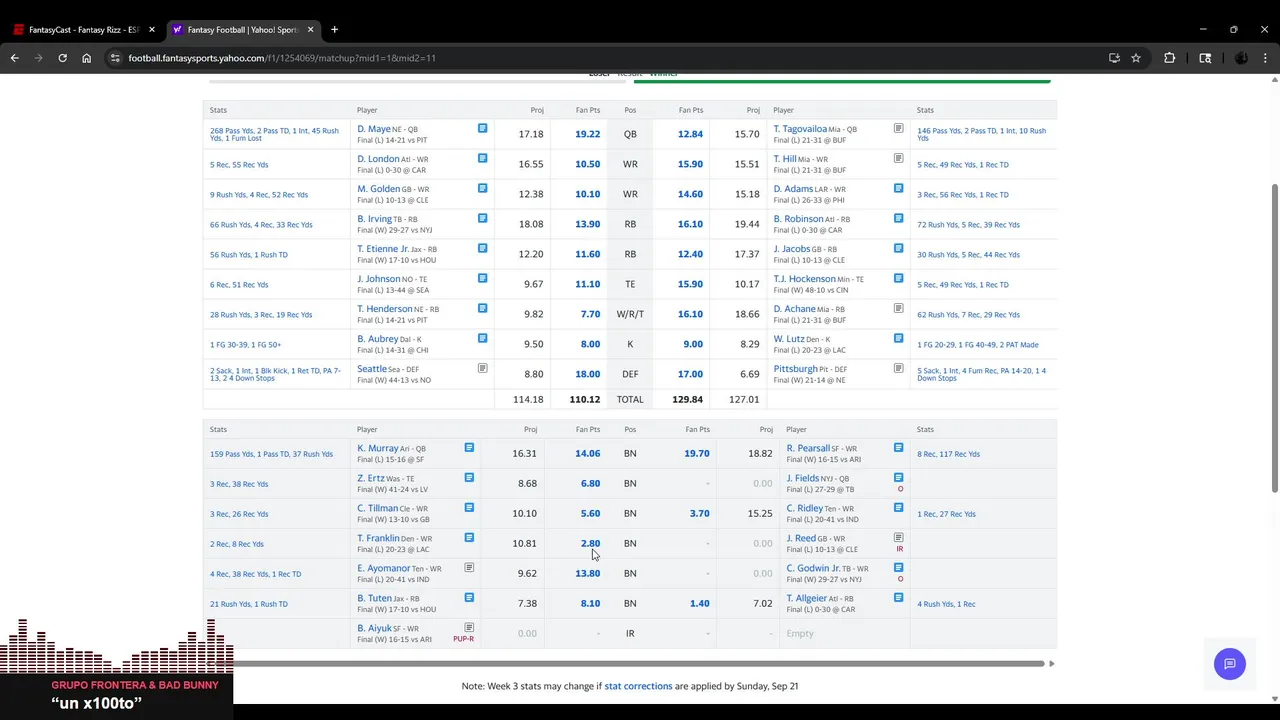This screenshot has height=720, width=1280.
Task: Open a new browser tab
Action: pyautogui.click(x=334, y=30)
